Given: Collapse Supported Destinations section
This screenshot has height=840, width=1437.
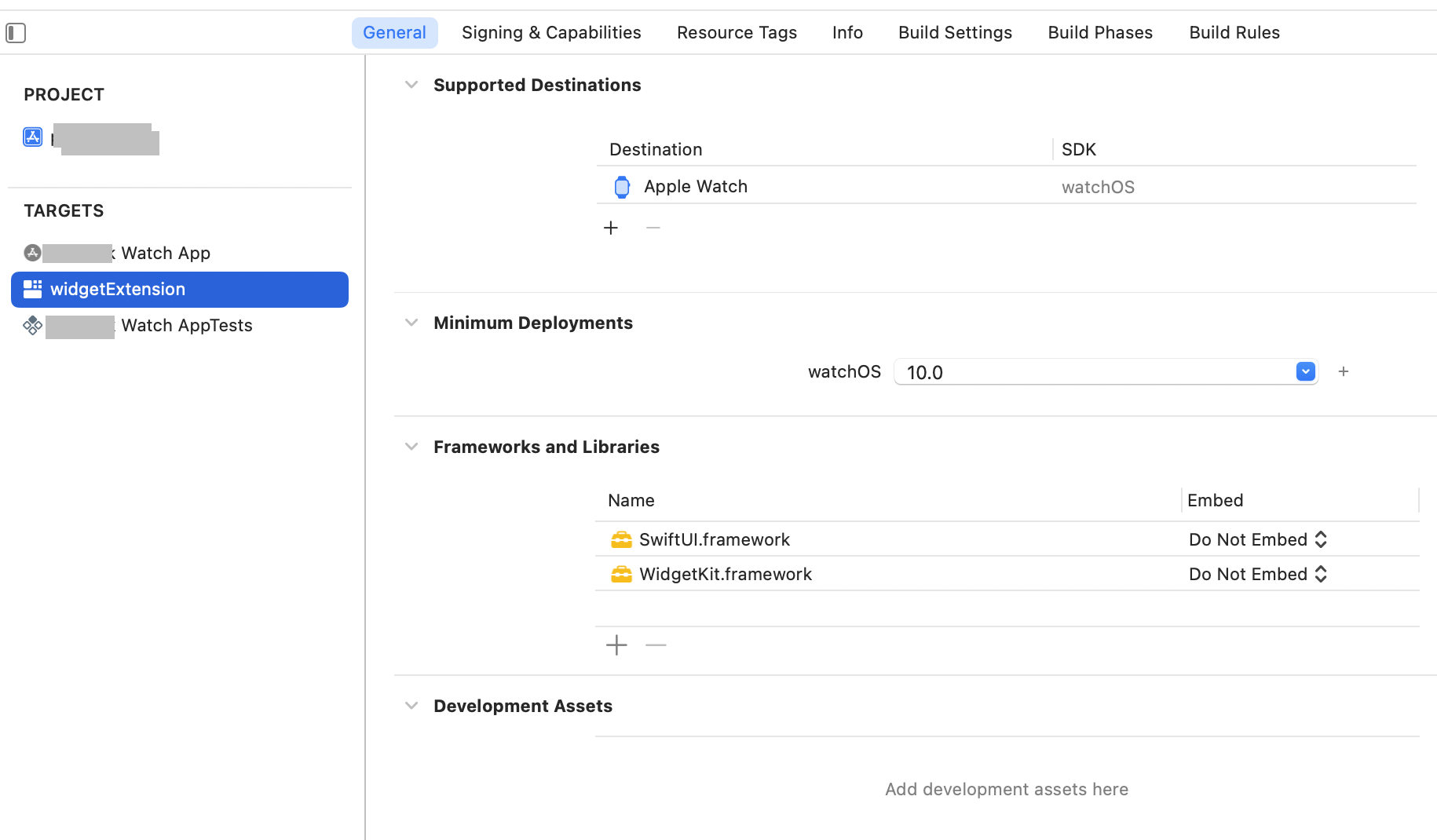Looking at the screenshot, I should [x=411, y=85].
